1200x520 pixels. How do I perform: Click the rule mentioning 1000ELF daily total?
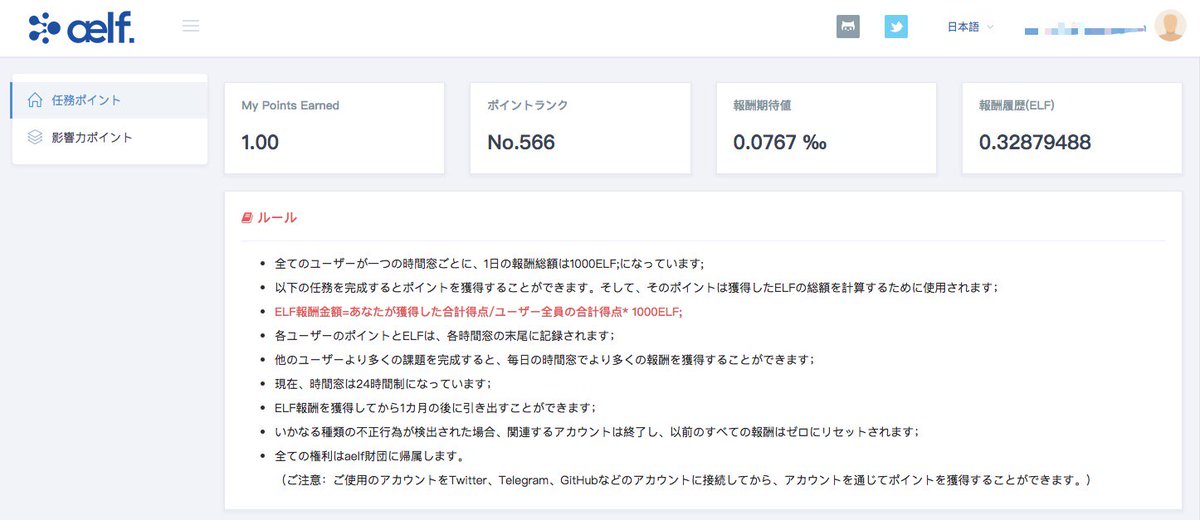[489, 264]
